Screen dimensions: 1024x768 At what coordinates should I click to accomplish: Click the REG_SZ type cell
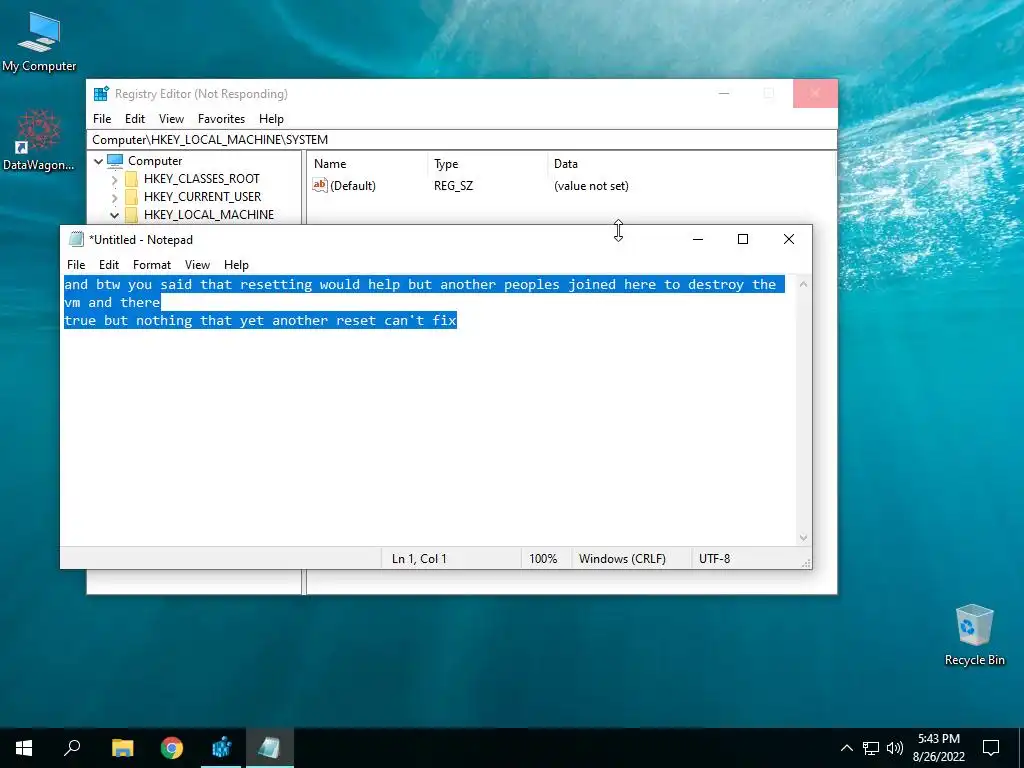(453, 185)
